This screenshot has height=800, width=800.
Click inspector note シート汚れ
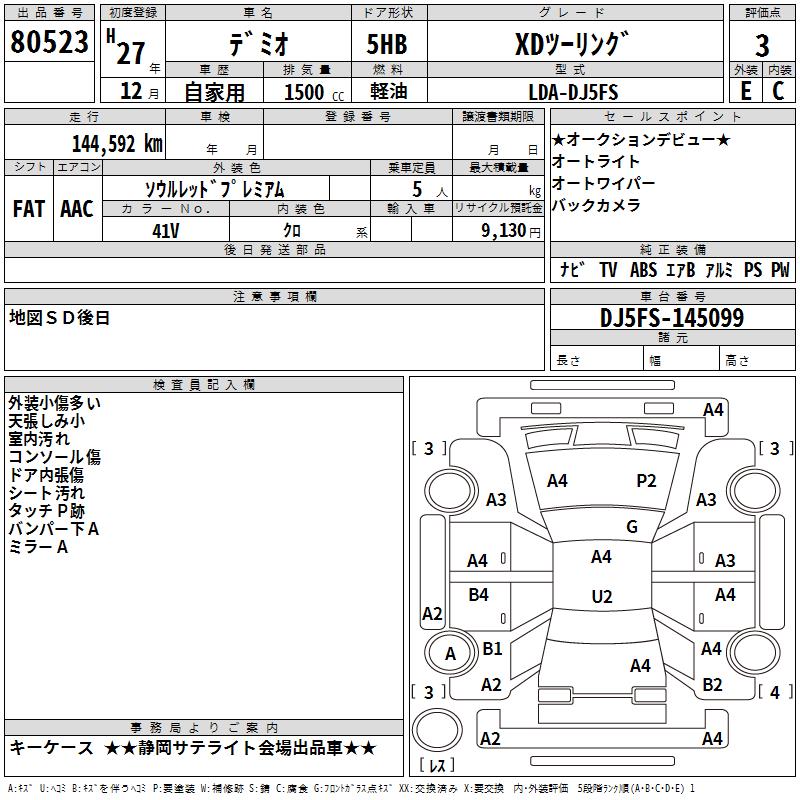point(46,493)
